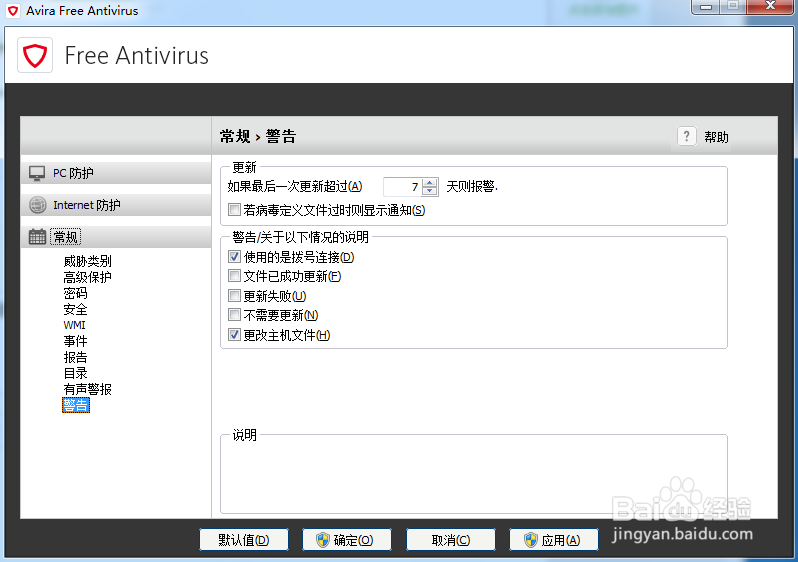Image resolution: width=798 pixels, height=562 pixels.
Task: Click the small Avira icon in title bar
Action: pyautogui.click(x=13, y=10)
